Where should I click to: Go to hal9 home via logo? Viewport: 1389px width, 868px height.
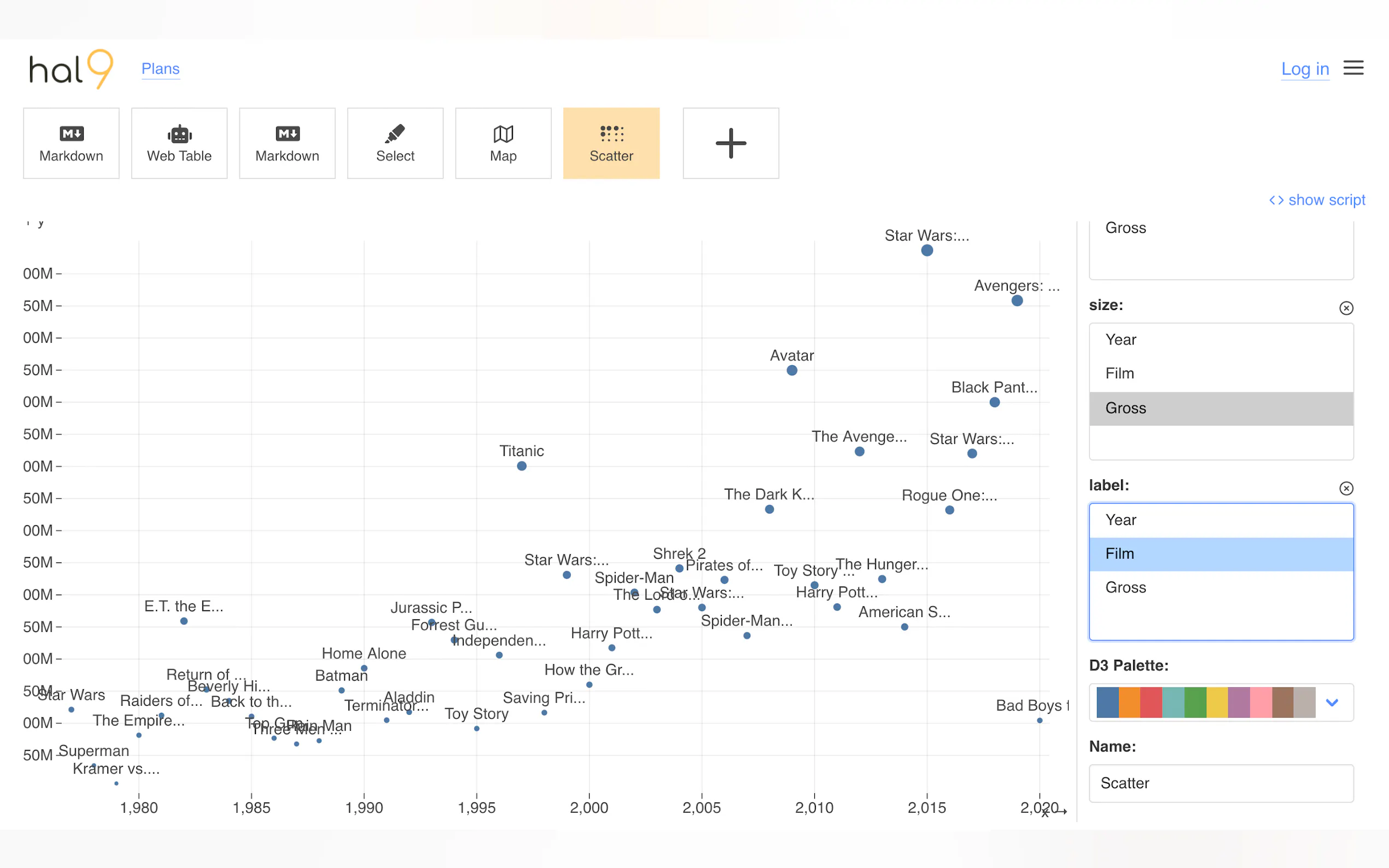coord(71,69)
